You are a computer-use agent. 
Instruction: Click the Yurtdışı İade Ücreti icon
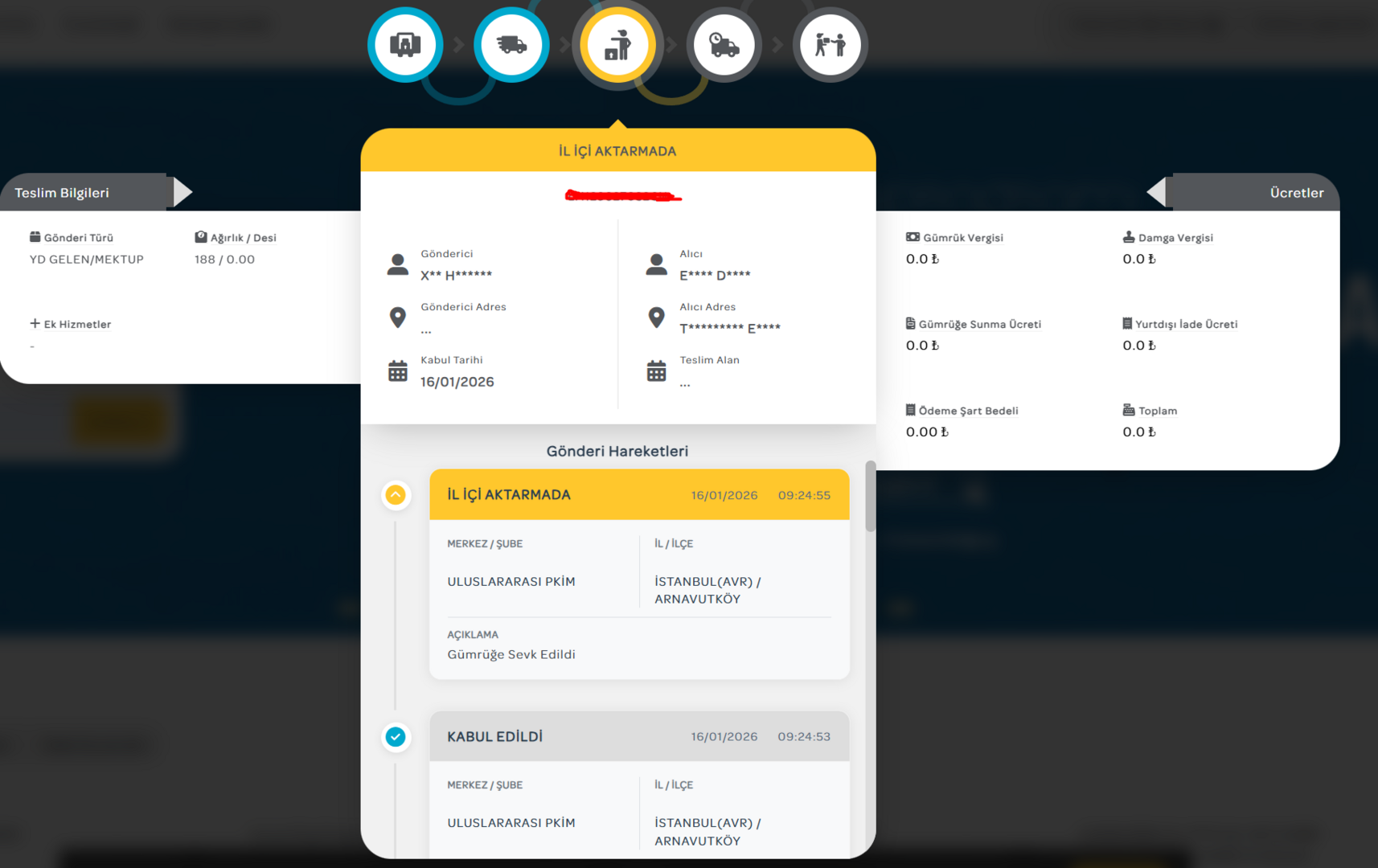point(1127,323)
